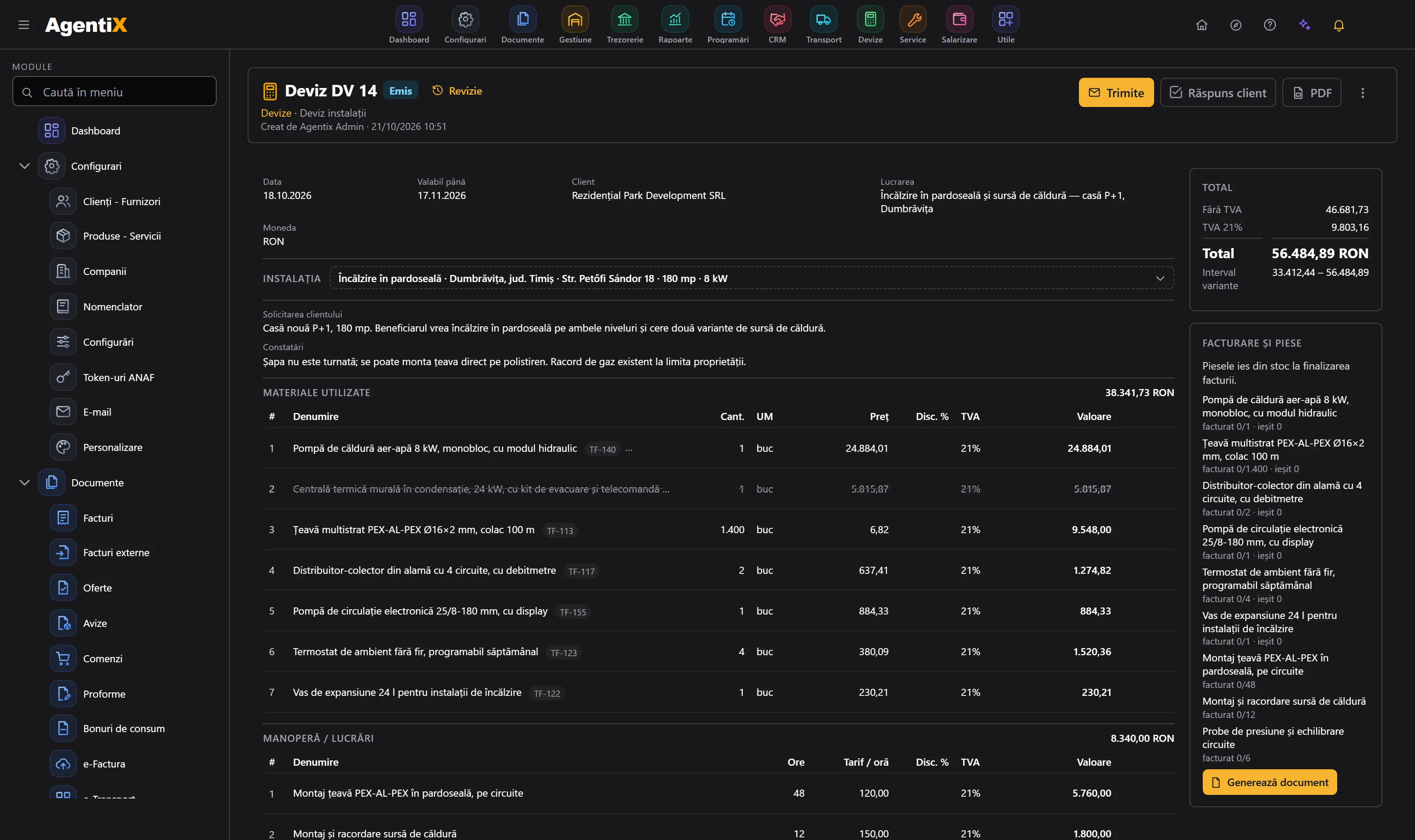The width and height of the screenshot is (1415, 840).
Task: Open CRM module in top bar
Action: coord(777,25)
